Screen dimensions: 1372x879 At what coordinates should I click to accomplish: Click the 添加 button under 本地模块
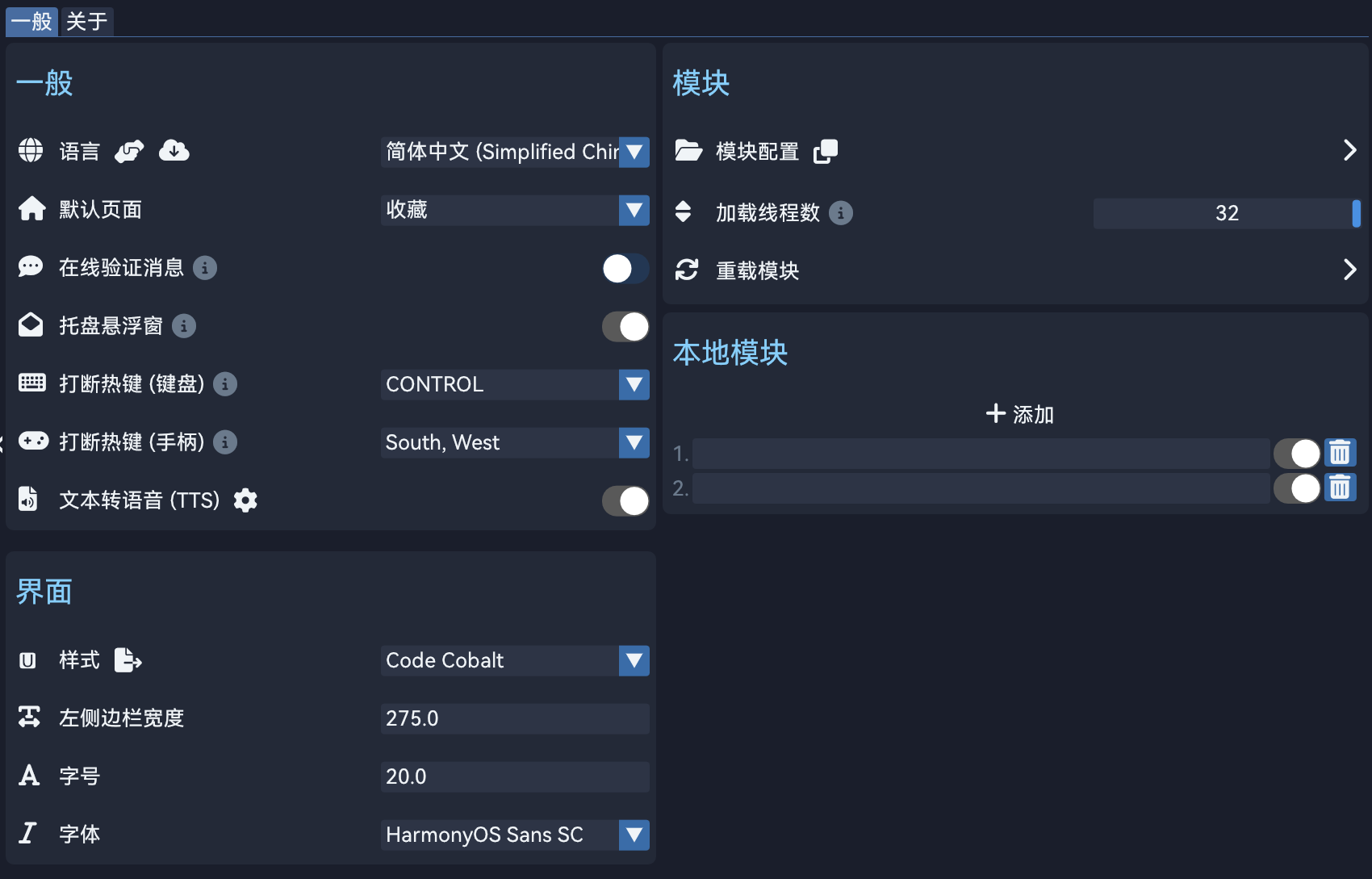tap(1019, 413)
